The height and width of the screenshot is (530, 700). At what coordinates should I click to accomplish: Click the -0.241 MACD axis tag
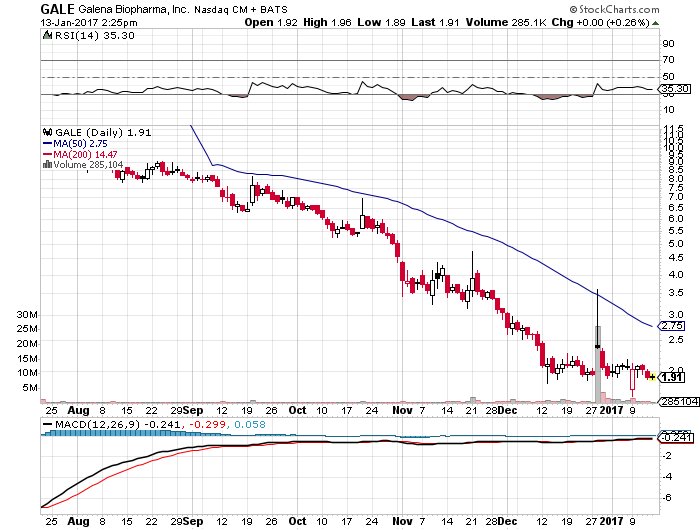tap(675, 438)
